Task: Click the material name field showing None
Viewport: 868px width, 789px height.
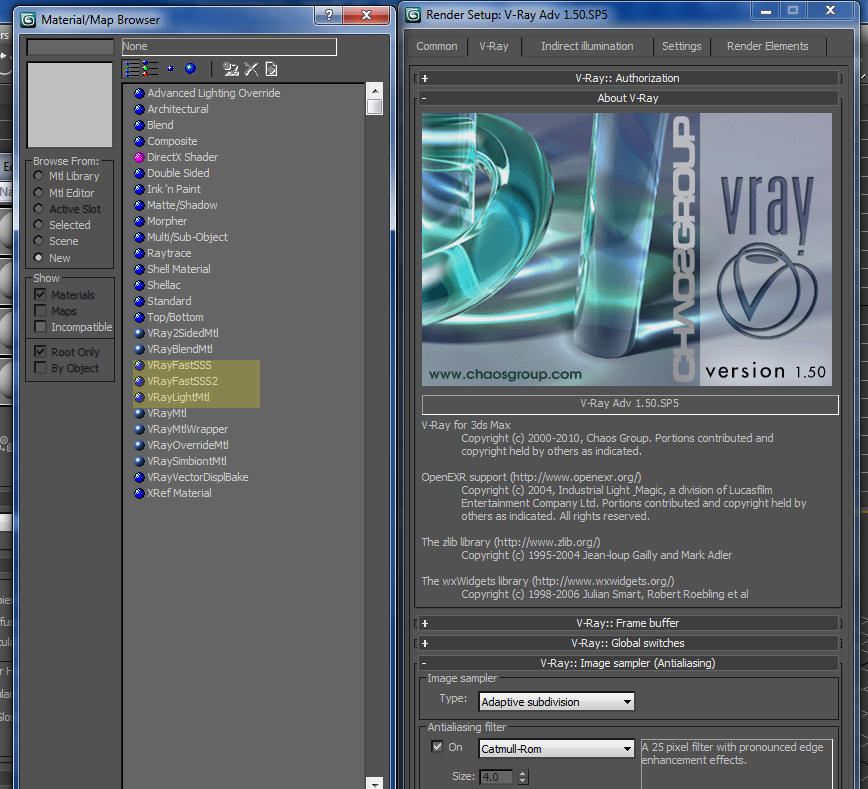Action: (229, 47)
